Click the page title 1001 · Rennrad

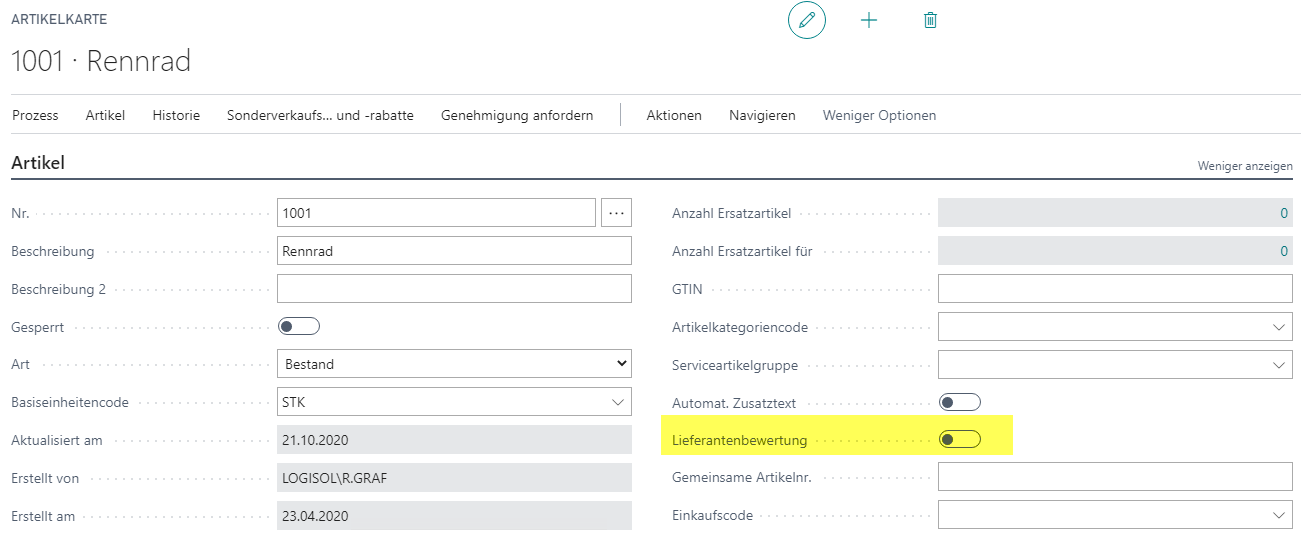[101, 61]
